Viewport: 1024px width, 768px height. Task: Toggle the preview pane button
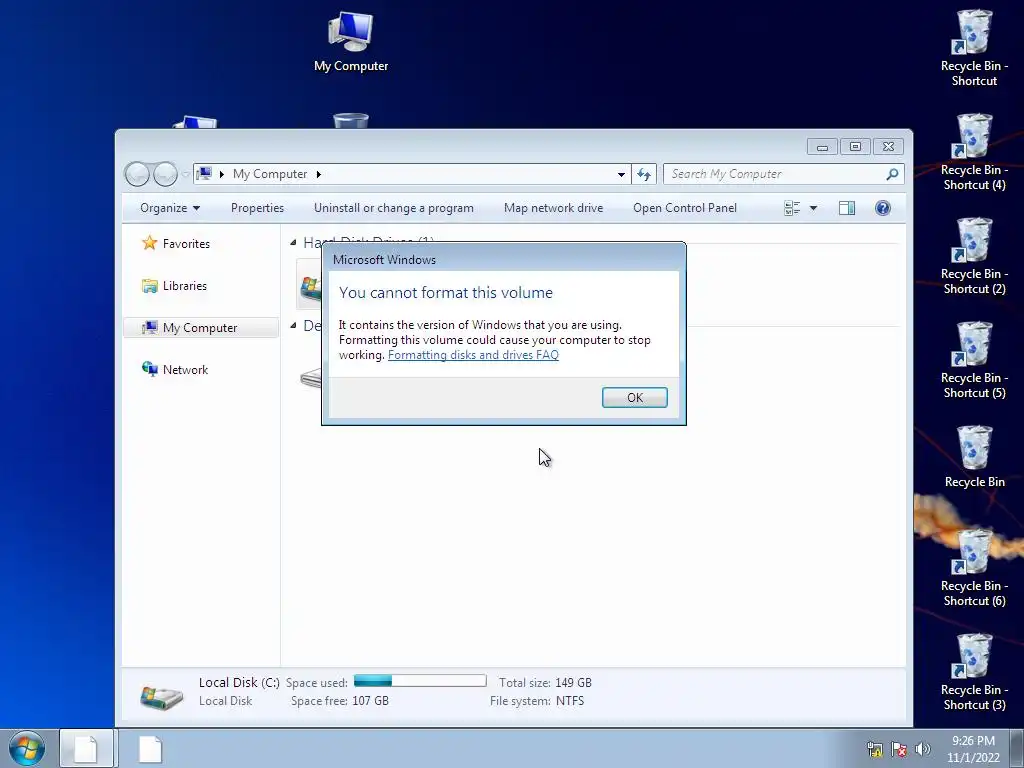(847, 208)
